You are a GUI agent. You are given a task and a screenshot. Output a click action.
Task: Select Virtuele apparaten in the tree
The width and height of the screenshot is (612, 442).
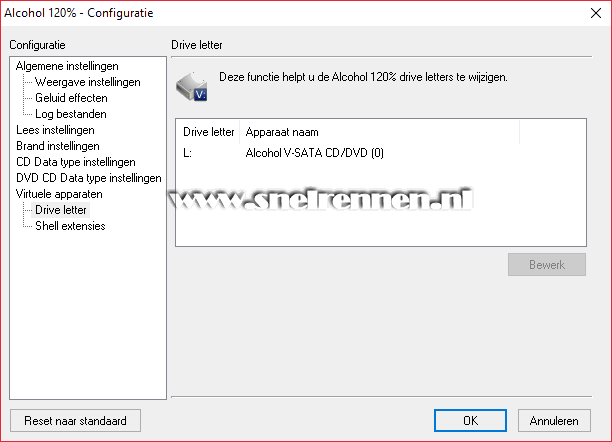[59, 194]
